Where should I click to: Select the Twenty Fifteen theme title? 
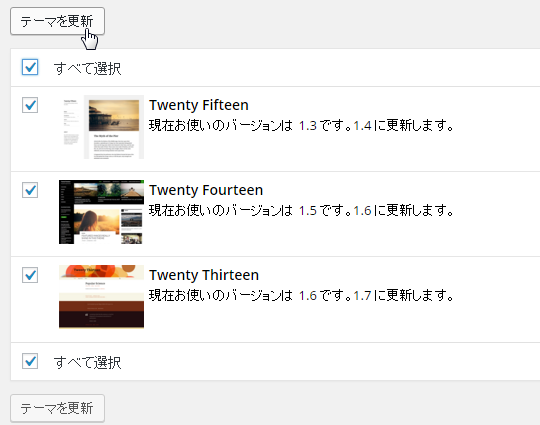(x=199, y=105)
